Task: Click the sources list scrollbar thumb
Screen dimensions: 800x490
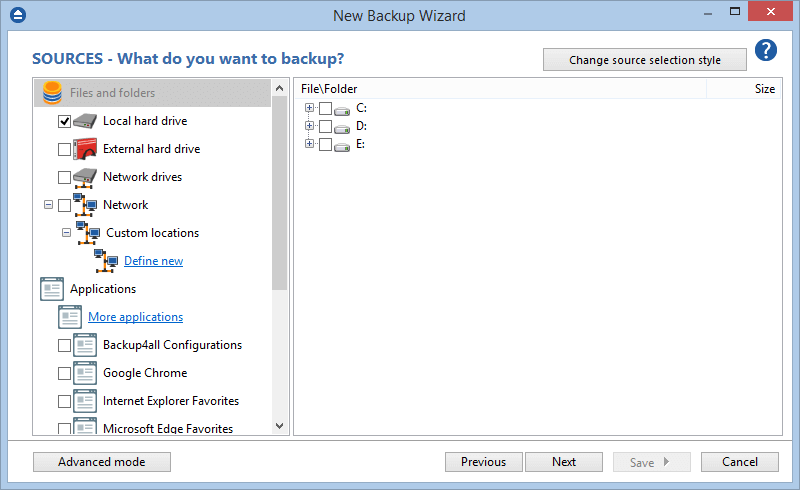Action: 280,193
